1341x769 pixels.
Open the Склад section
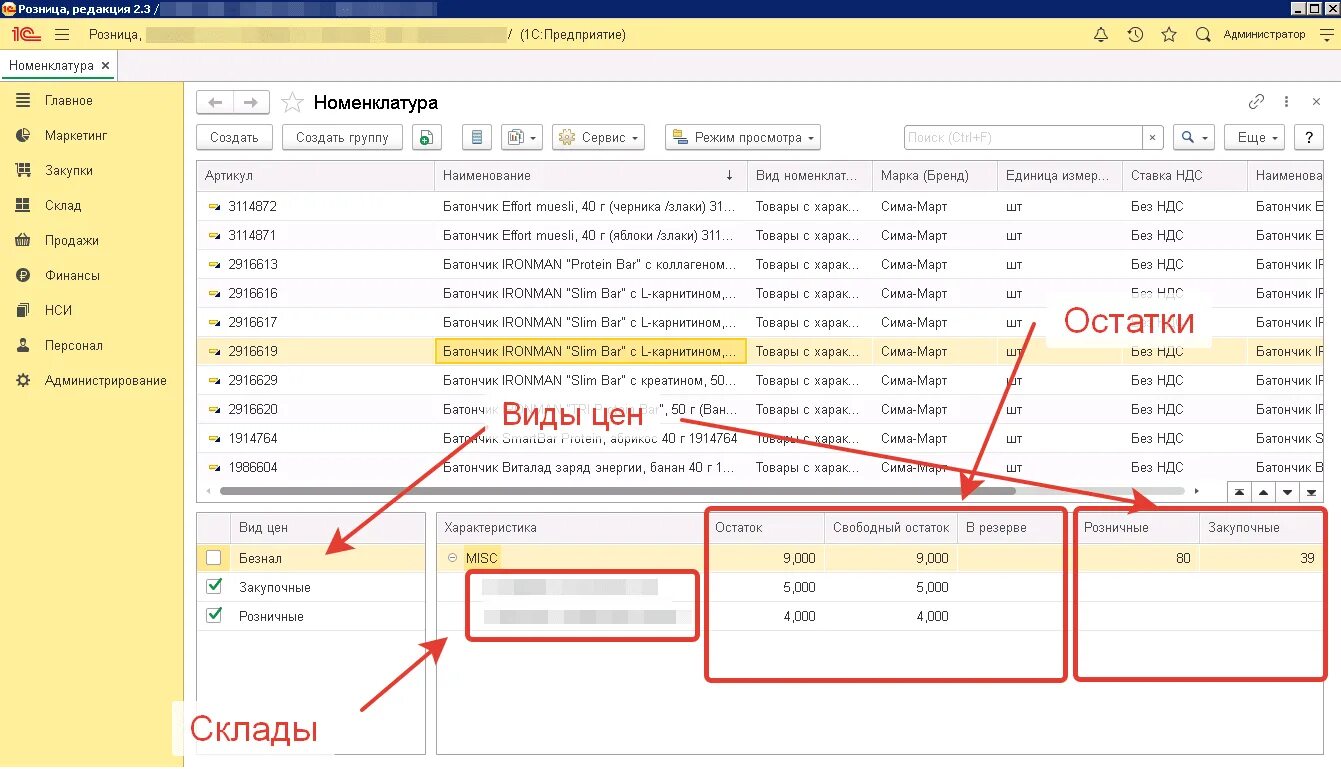pyautogui.click(x=63, y=206)
